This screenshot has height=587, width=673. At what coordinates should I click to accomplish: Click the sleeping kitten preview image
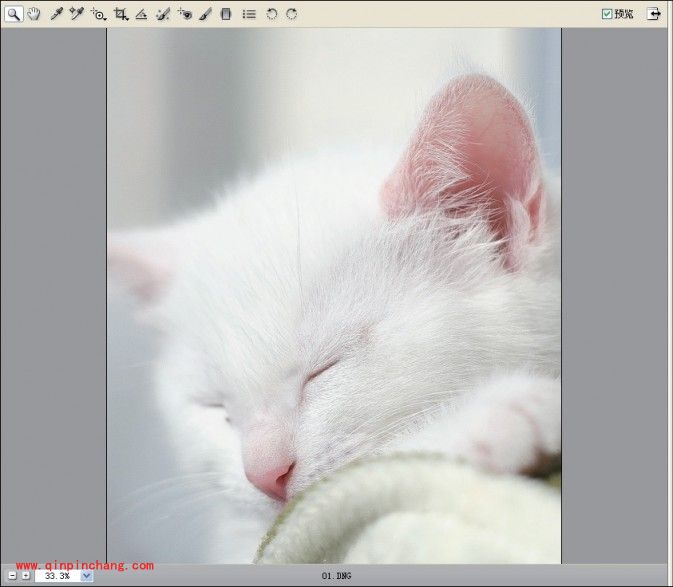coord(334,295)
